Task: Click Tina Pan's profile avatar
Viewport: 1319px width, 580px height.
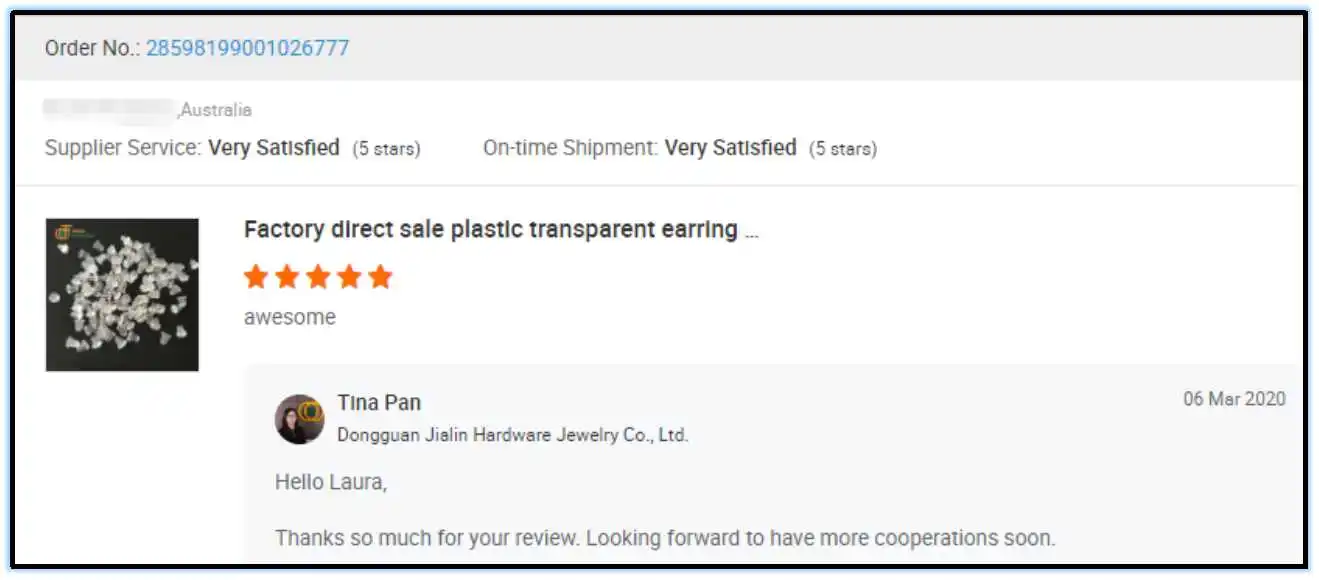Action: point(299,419)
